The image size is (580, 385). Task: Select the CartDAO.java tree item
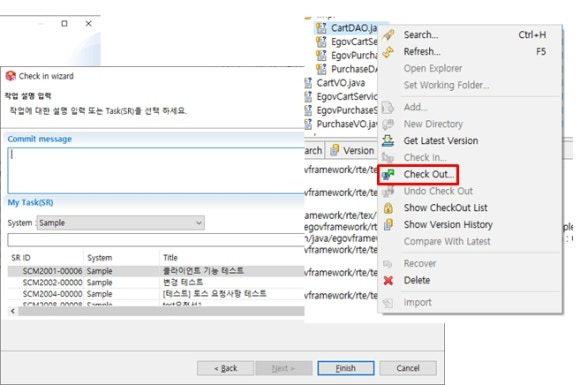tap(346, 28)
